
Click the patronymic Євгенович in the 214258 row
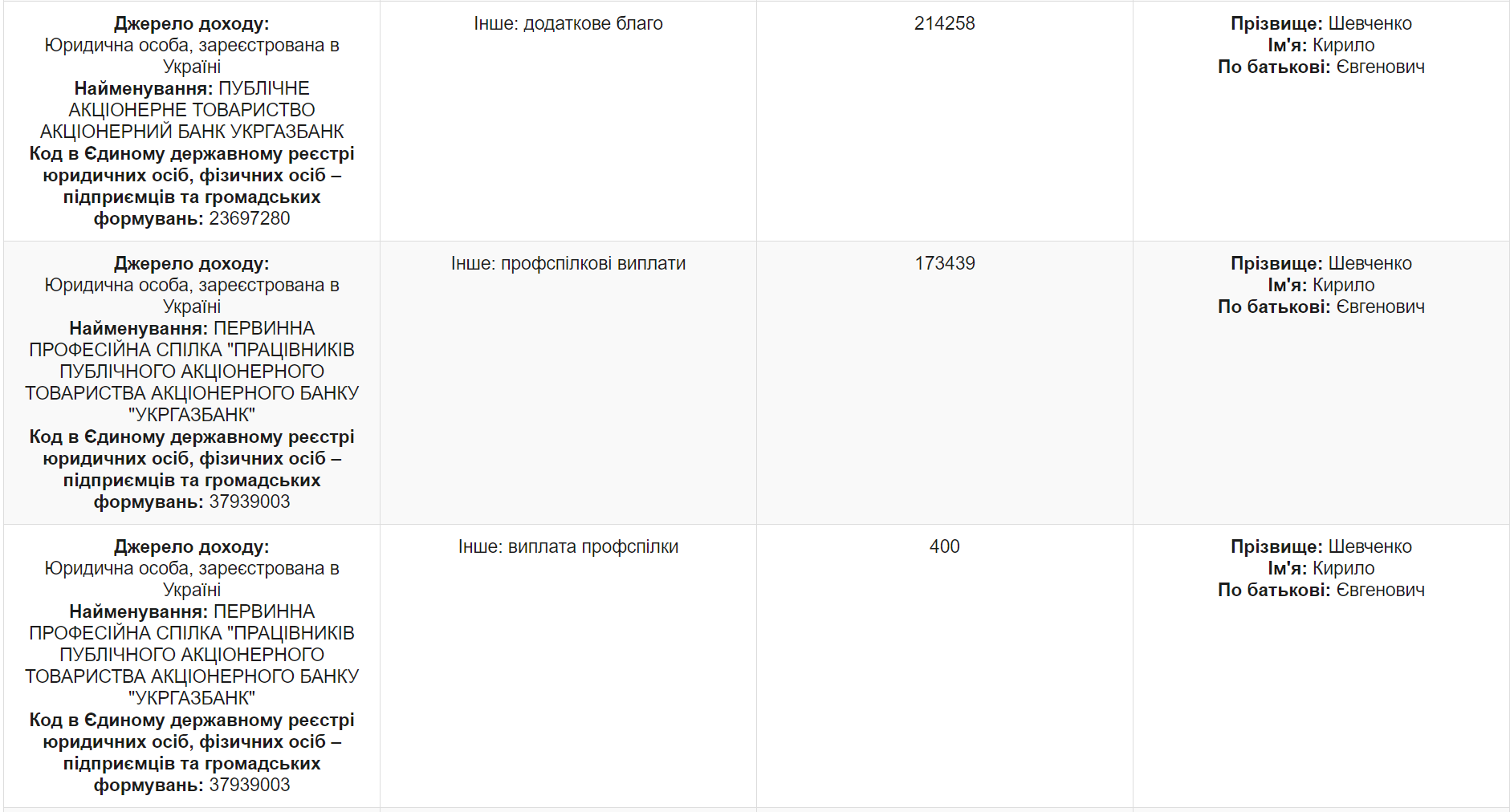point(1380,67)
